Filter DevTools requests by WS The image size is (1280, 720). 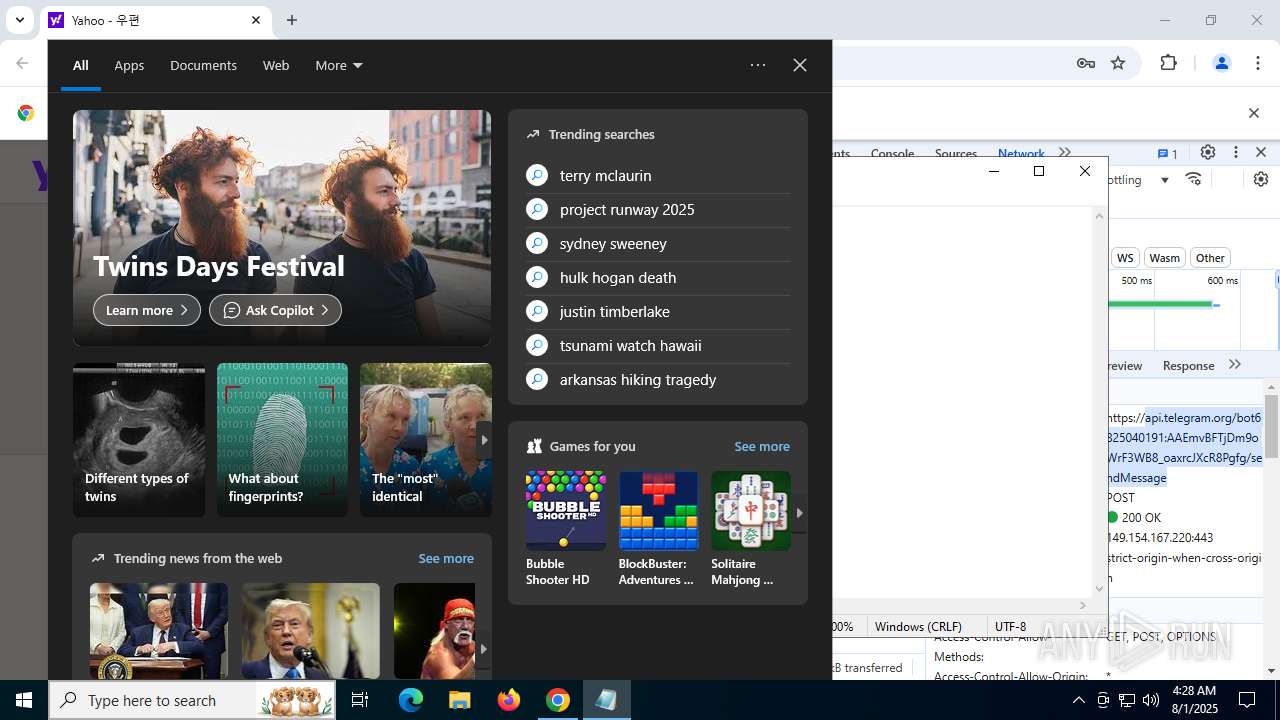point(1125,258)
